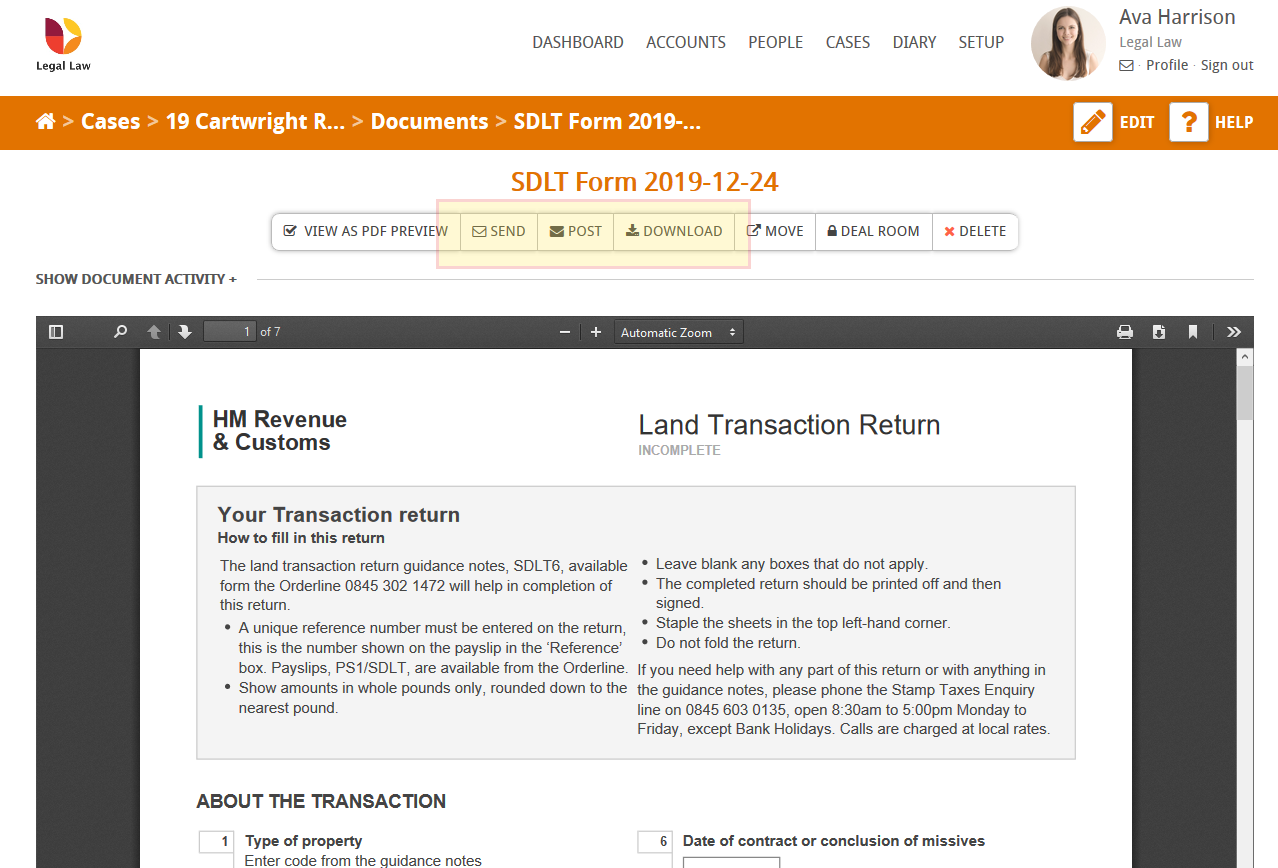
Task: Toggle the PDF sidebar panel
Action: coord(55,331)
